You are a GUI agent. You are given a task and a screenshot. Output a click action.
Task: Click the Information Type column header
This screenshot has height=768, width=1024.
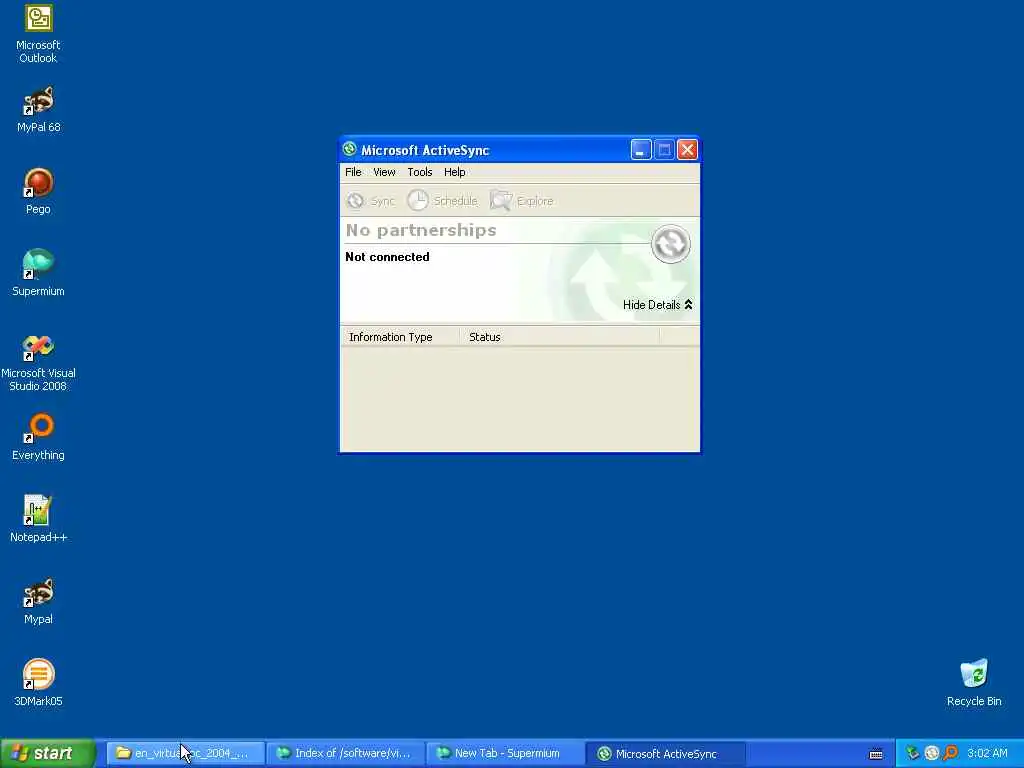400,337
